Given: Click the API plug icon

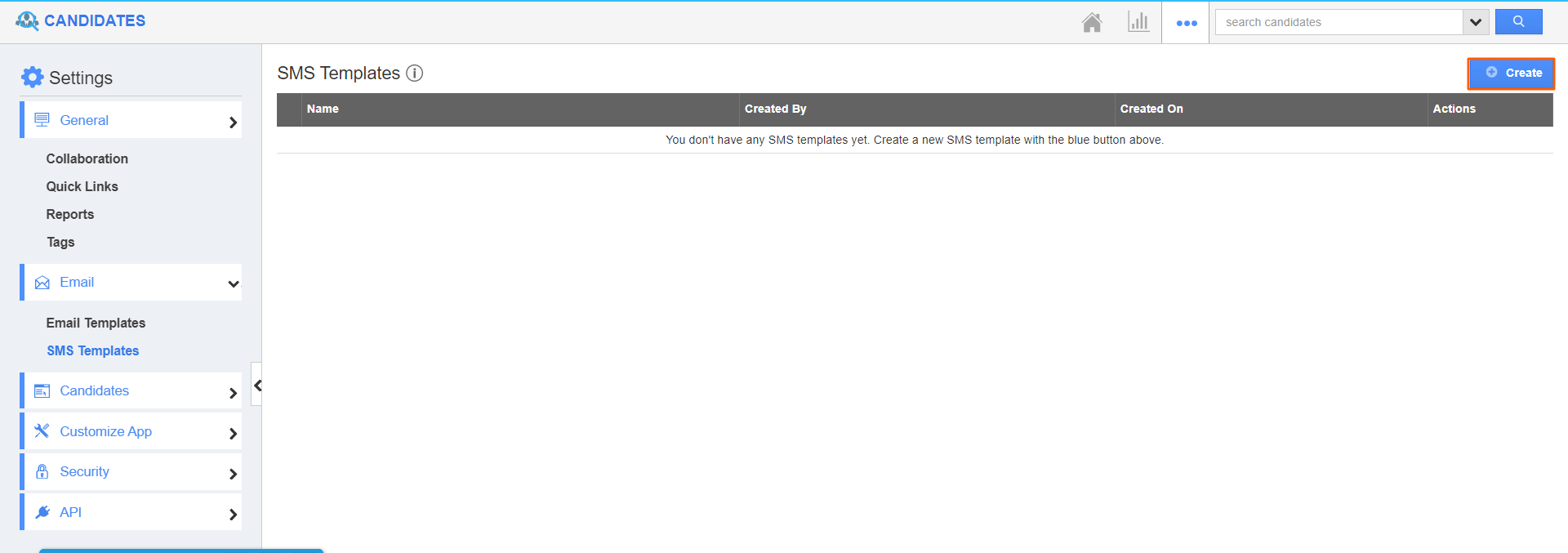Looking at the screenshot, I should click(x=42, y=512).
